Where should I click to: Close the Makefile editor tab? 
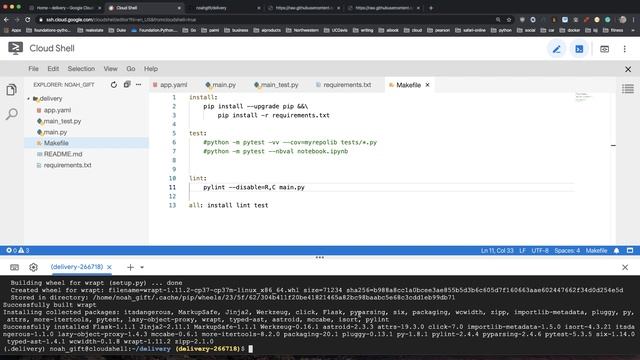click(x=427, y=85)
